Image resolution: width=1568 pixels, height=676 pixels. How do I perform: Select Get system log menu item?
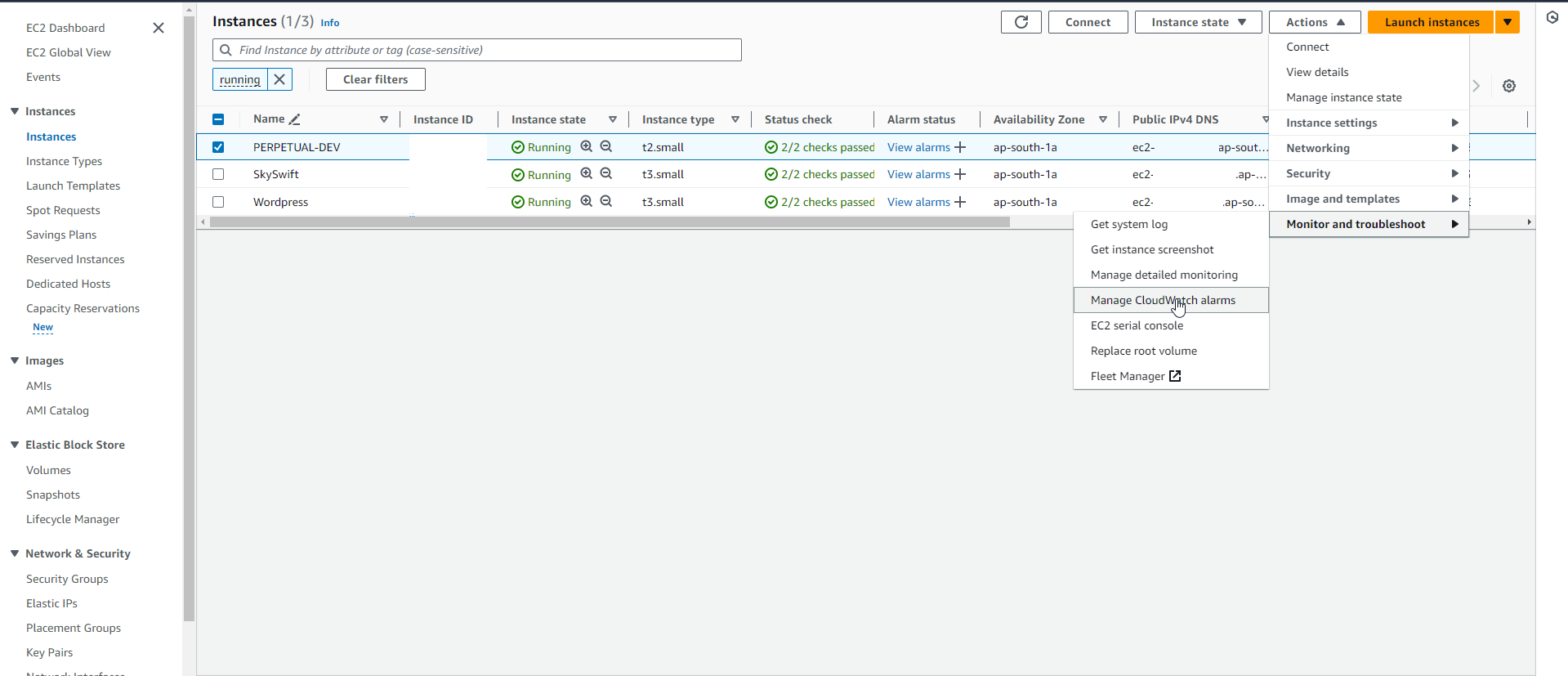click(x=1171, y=224)
